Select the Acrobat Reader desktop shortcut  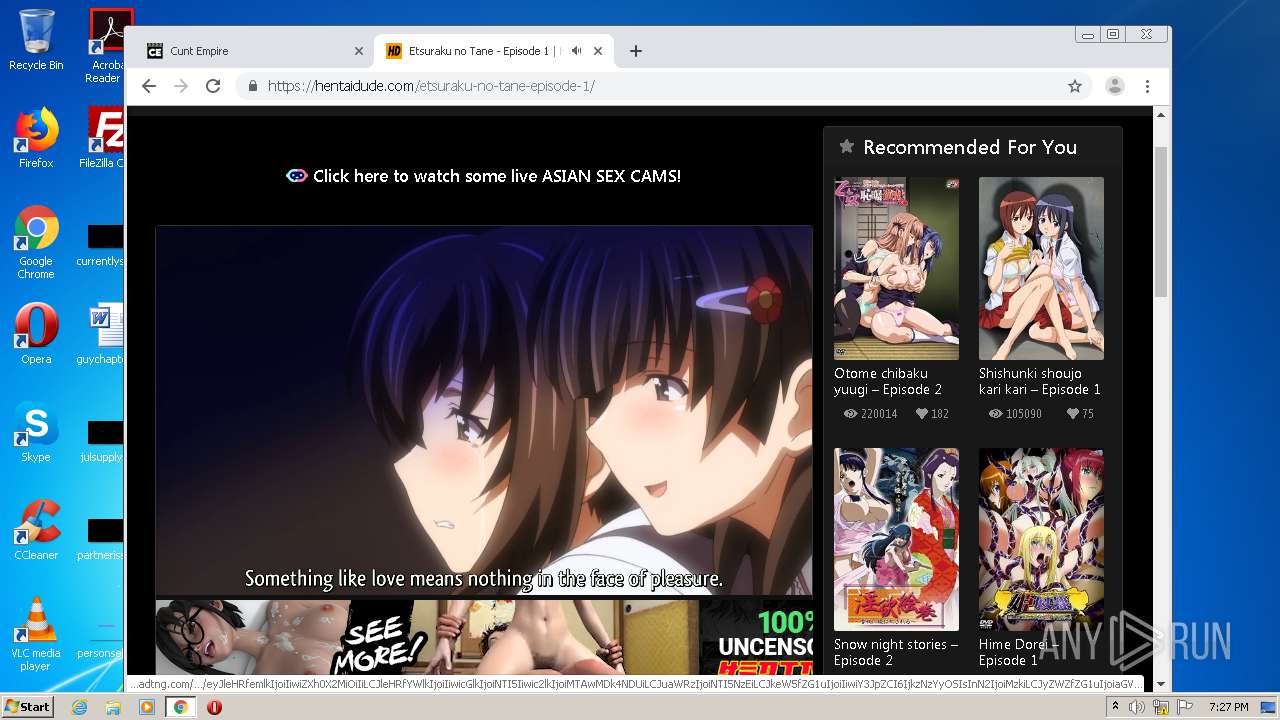coord(107,46)
